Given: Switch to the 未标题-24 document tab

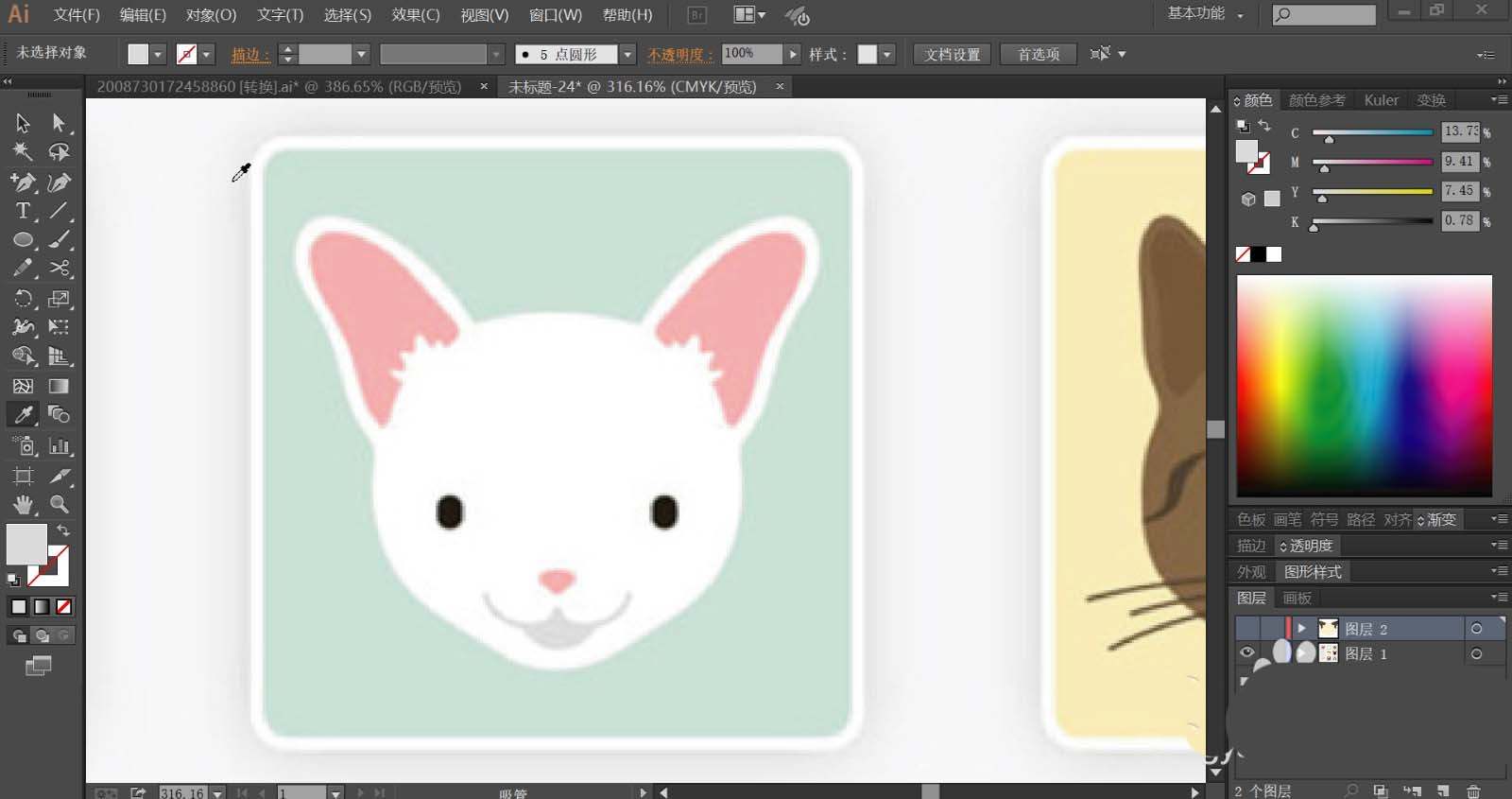Looking at the screenshot, I should (632, 87).
